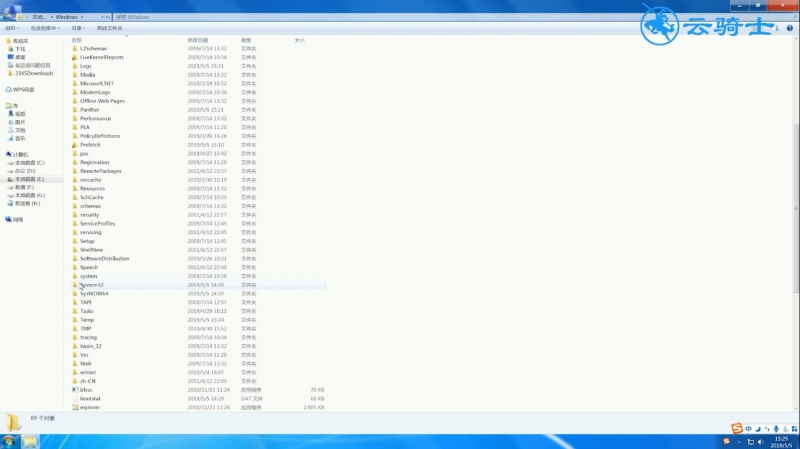
Task: Click the Prefetch folder icon
Action: 75,144
